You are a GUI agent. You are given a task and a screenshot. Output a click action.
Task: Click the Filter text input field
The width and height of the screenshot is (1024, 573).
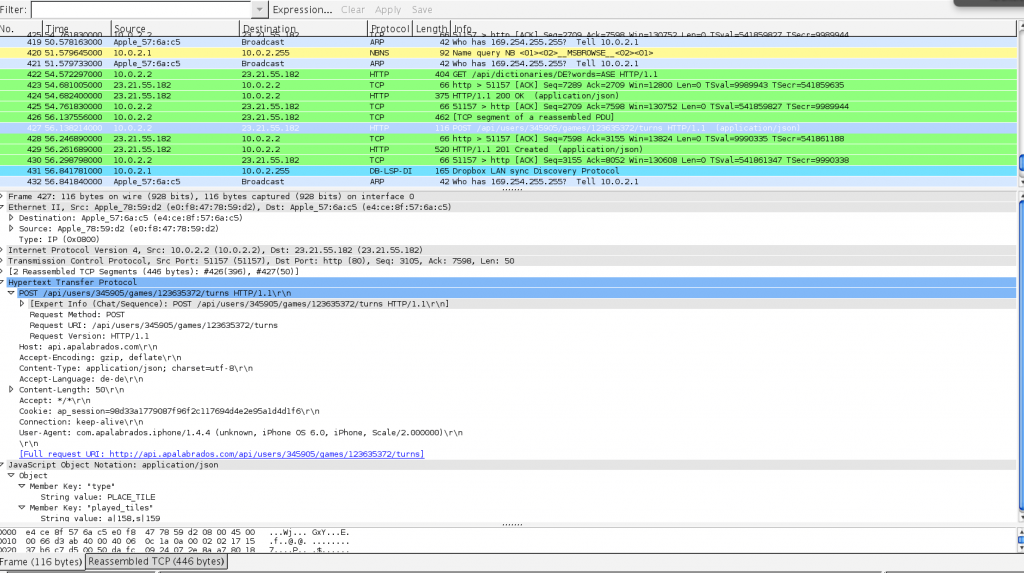[x=140, y=9]
